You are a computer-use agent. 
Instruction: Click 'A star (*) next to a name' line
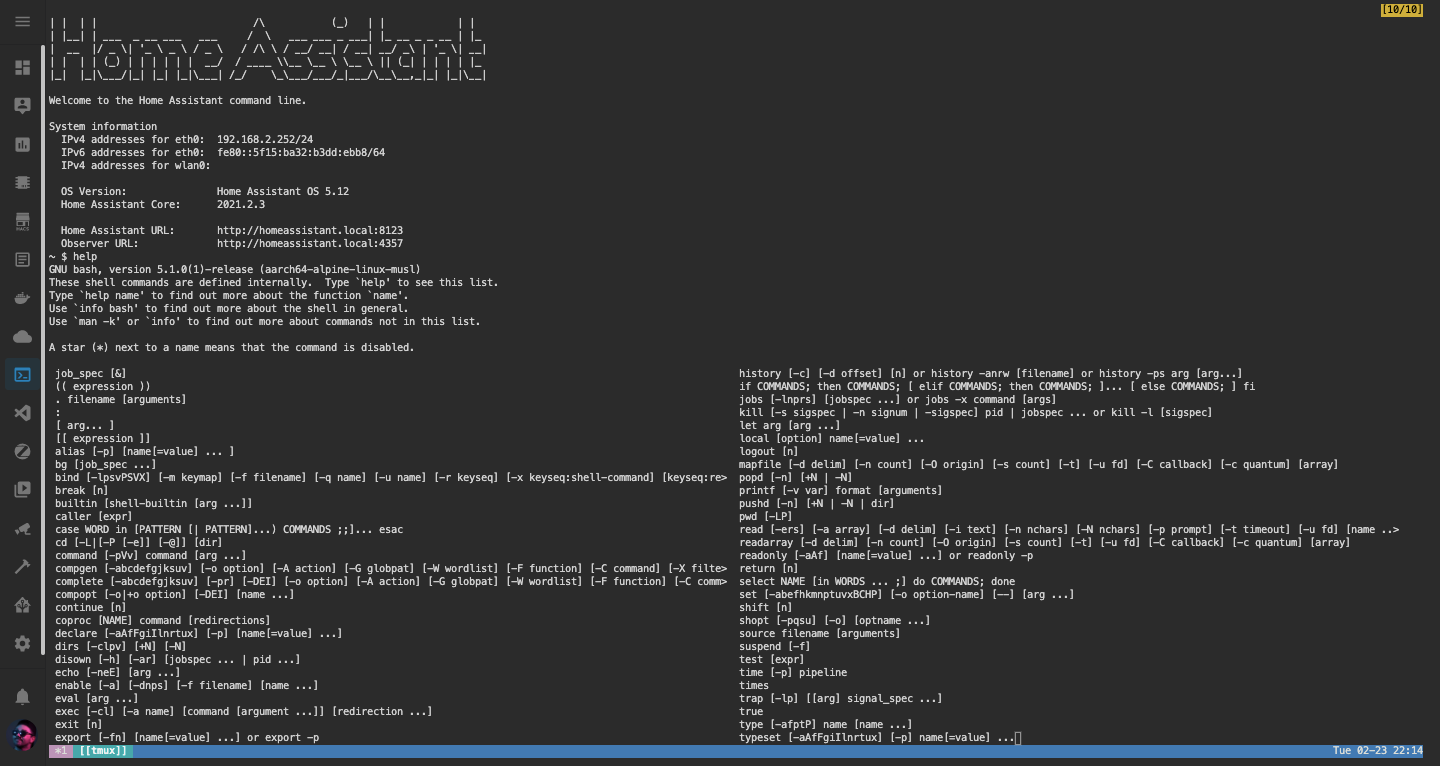[232, 348]
